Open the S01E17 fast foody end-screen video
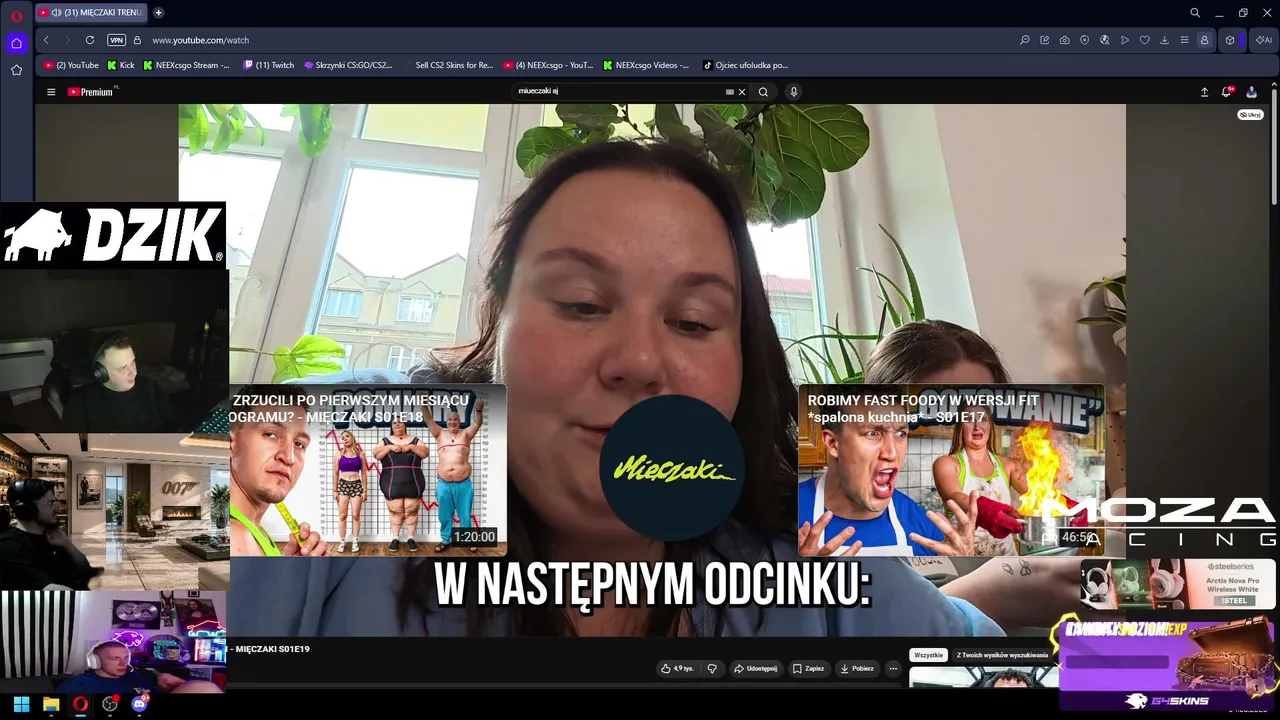This screenshot has width=1280, height=720. click(x=951, y=470)
